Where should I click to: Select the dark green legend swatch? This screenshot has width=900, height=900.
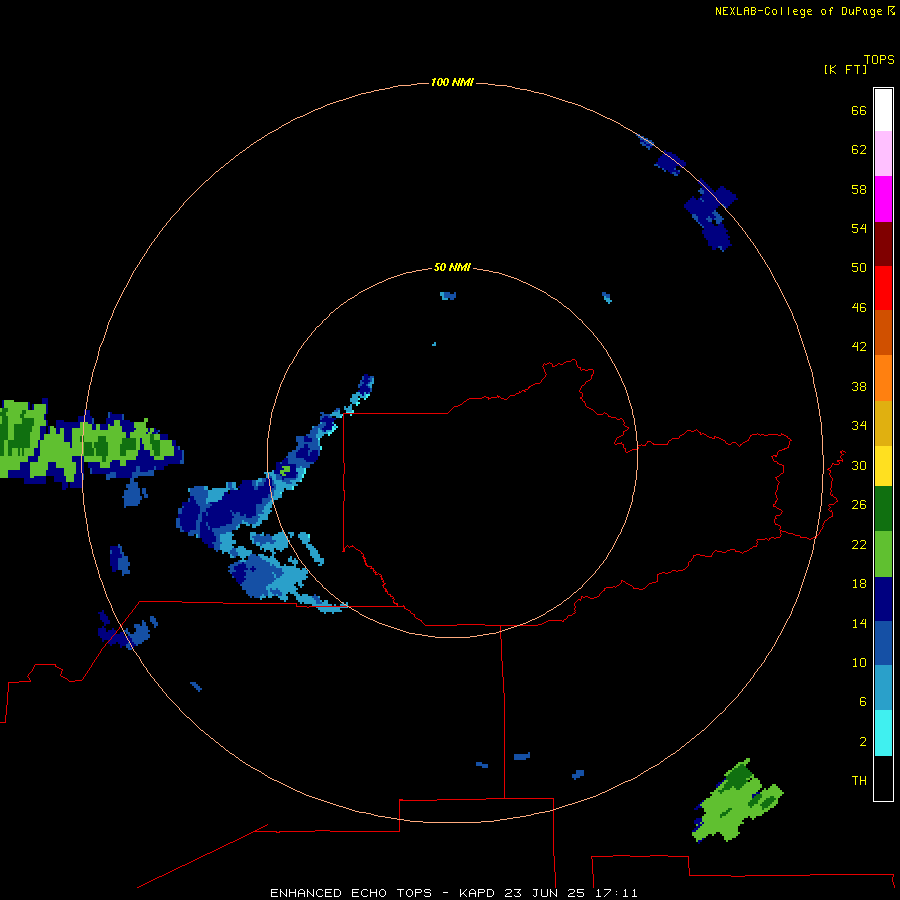[883, 509]
